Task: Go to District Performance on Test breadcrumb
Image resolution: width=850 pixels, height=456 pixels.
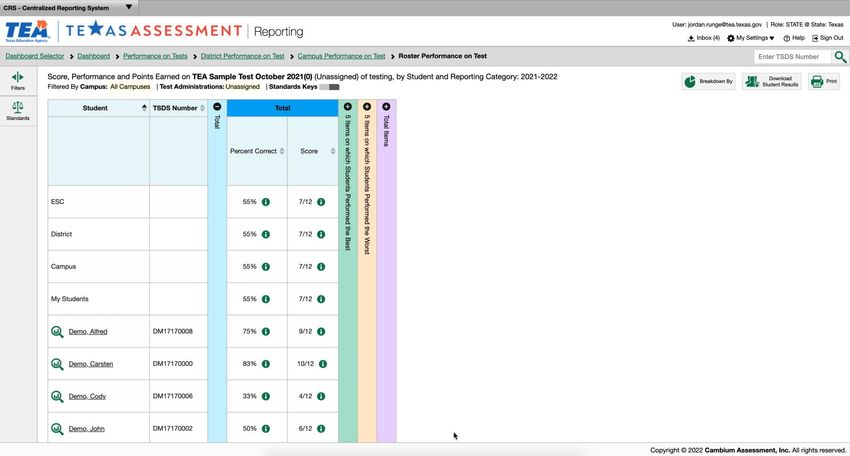Action: [242, 56]
